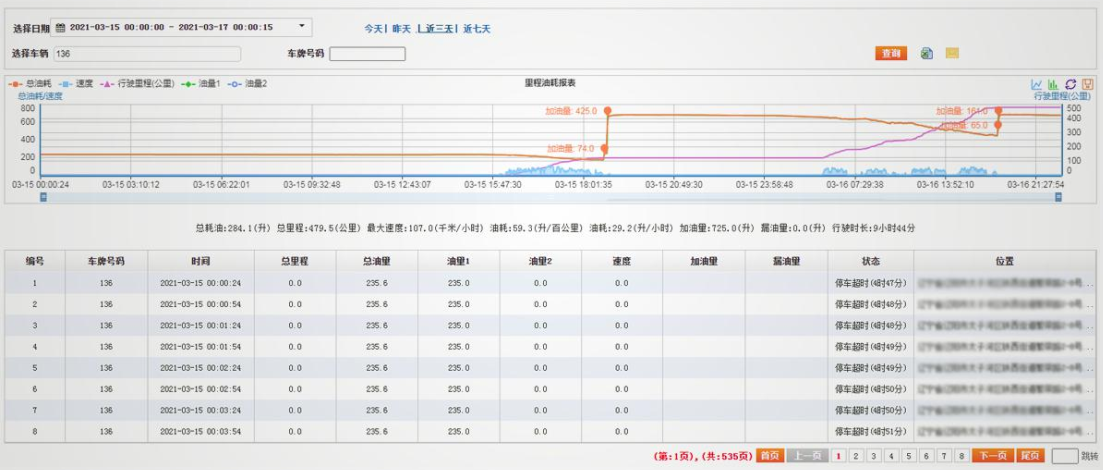Viewport: 1103px width, 470px height.
Task: Open page 4 in pagination
Action: pos(891,456)
